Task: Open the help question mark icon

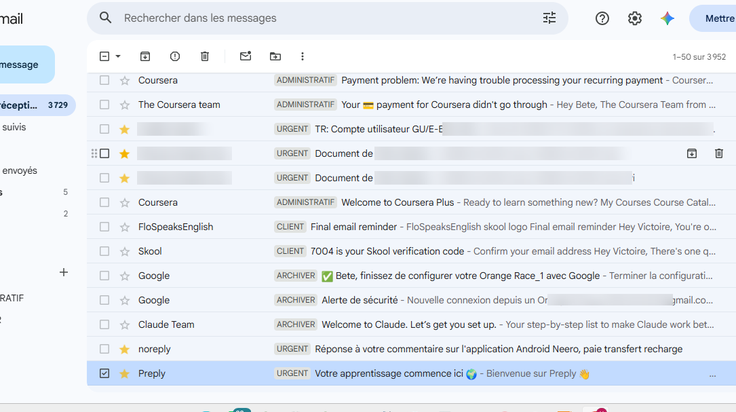Action: 602,18
